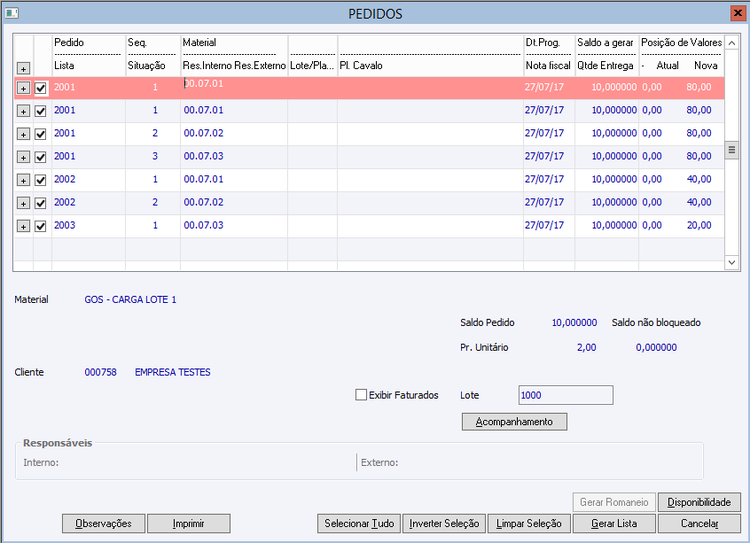750x543 pixels.
Task: Uncheck the checkbox for pedido 2001 seq 3
Action: click(41, 157)
